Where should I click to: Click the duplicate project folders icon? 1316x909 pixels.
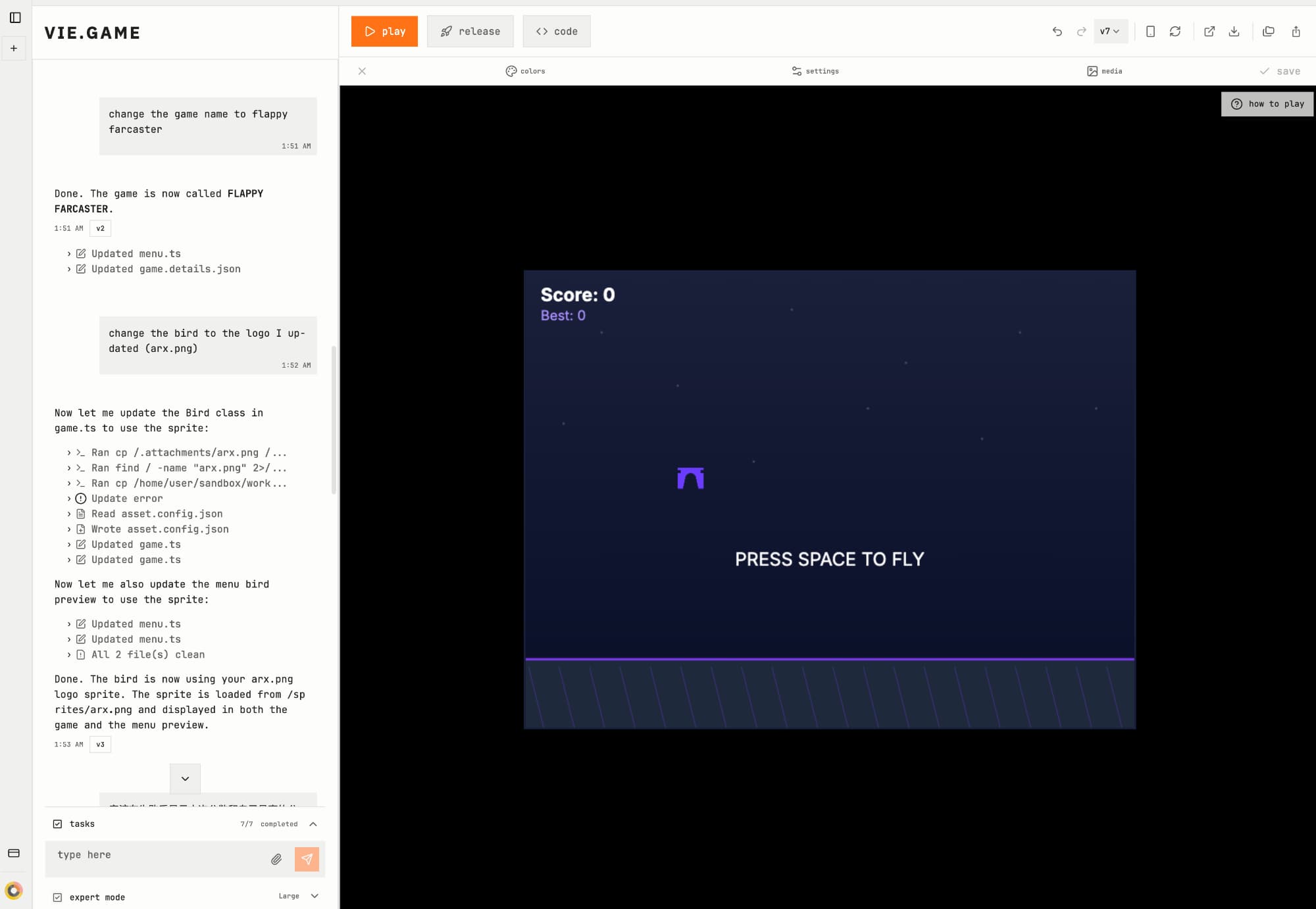click(x=1269, y=32)
